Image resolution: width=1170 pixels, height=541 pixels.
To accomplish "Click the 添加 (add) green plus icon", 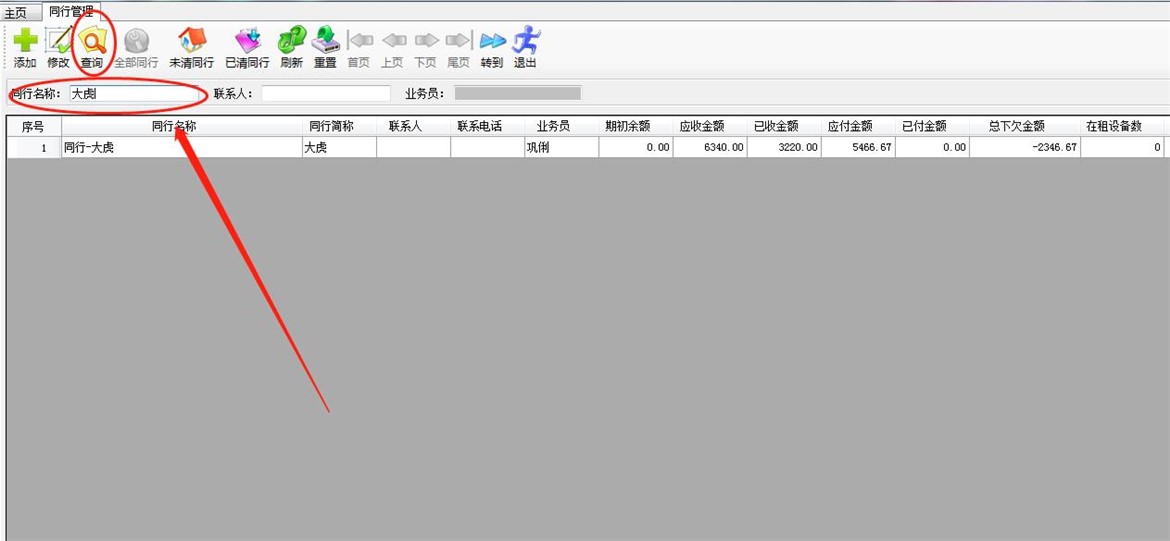I will [25, 40].
